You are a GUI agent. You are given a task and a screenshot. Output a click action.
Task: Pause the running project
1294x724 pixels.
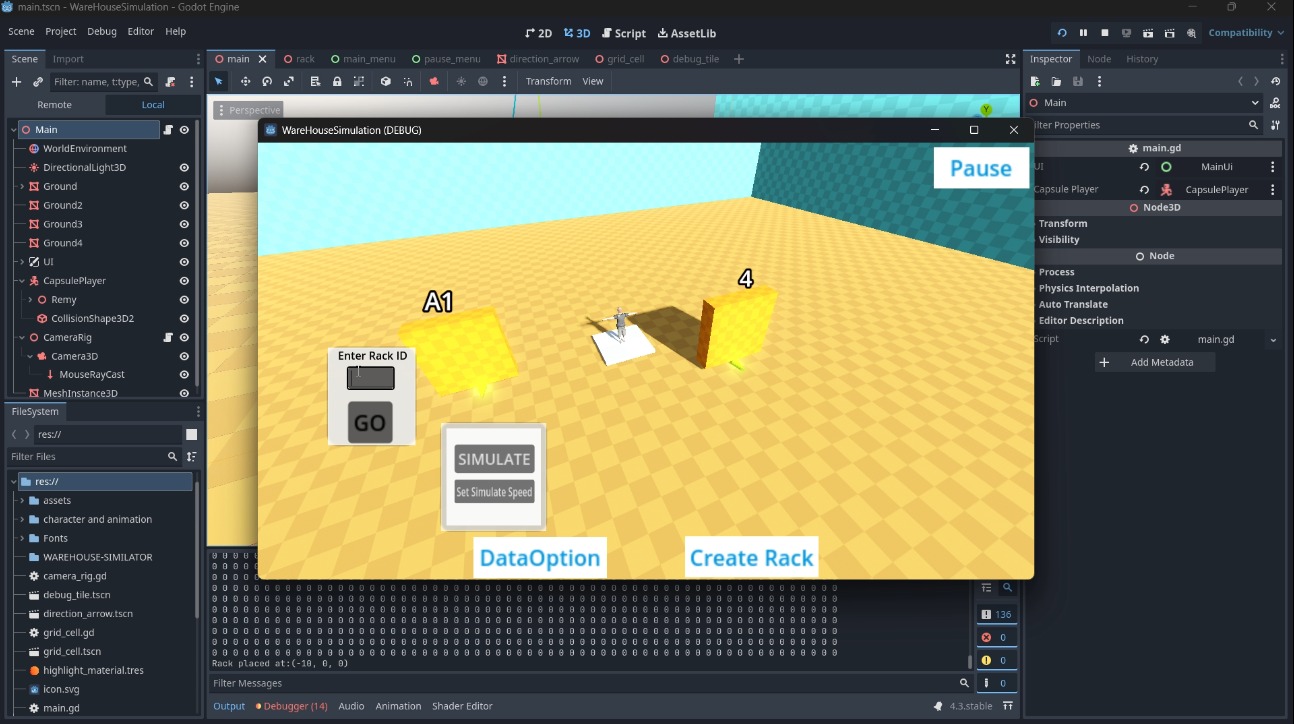pos(1083,33)
